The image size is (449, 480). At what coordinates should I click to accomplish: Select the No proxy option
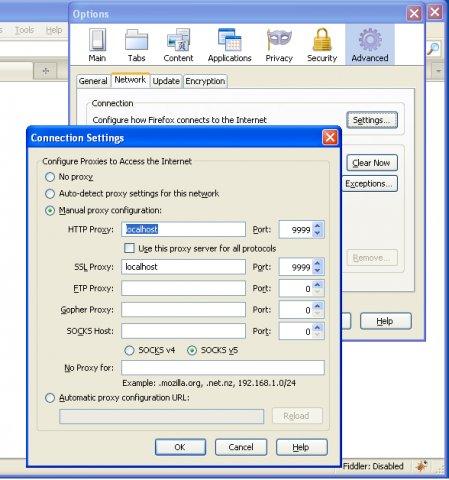tap(50, 177)
